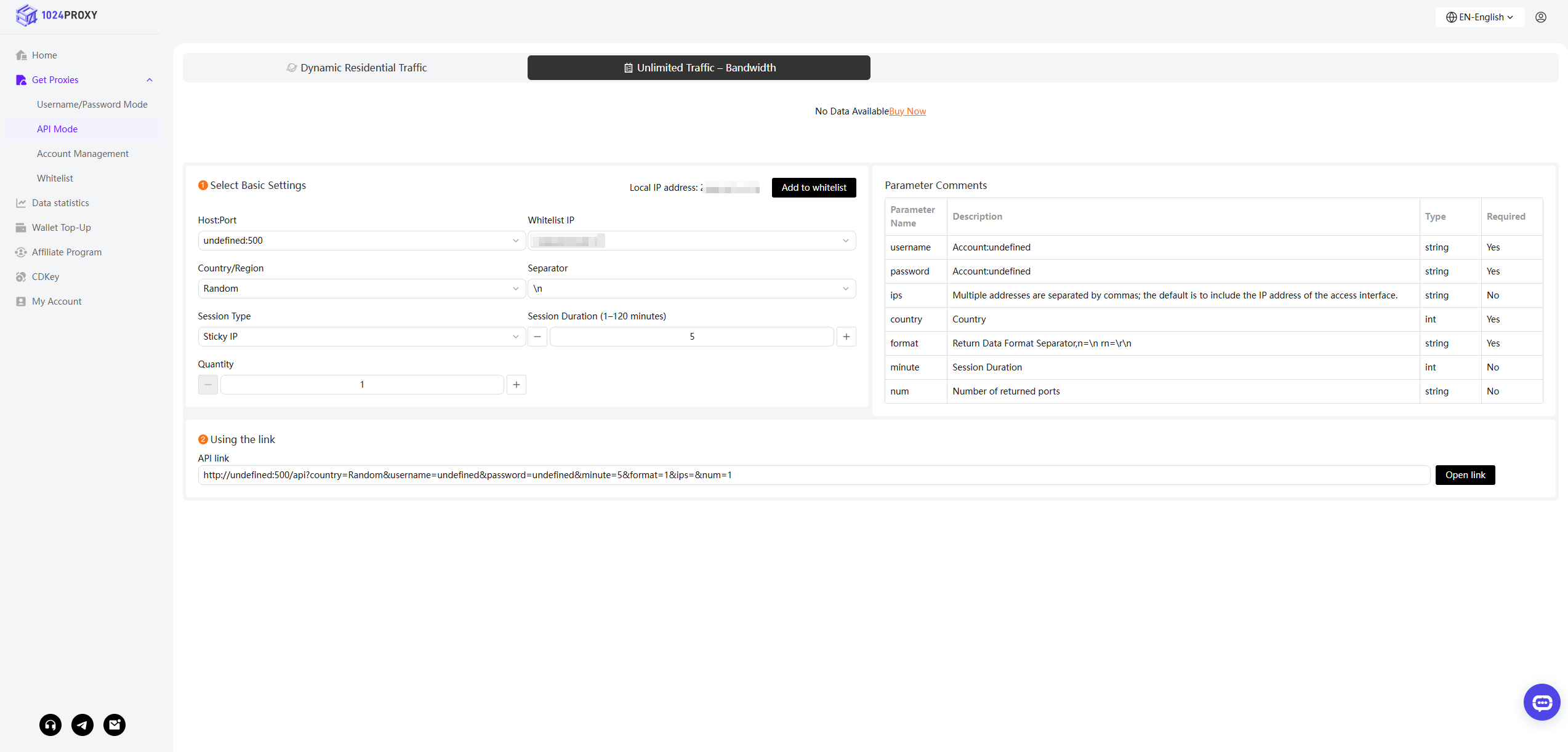Click the email envelope icon
Image resolution: width=1568 pixels, height=752 pixels.
tap(115, 725)
